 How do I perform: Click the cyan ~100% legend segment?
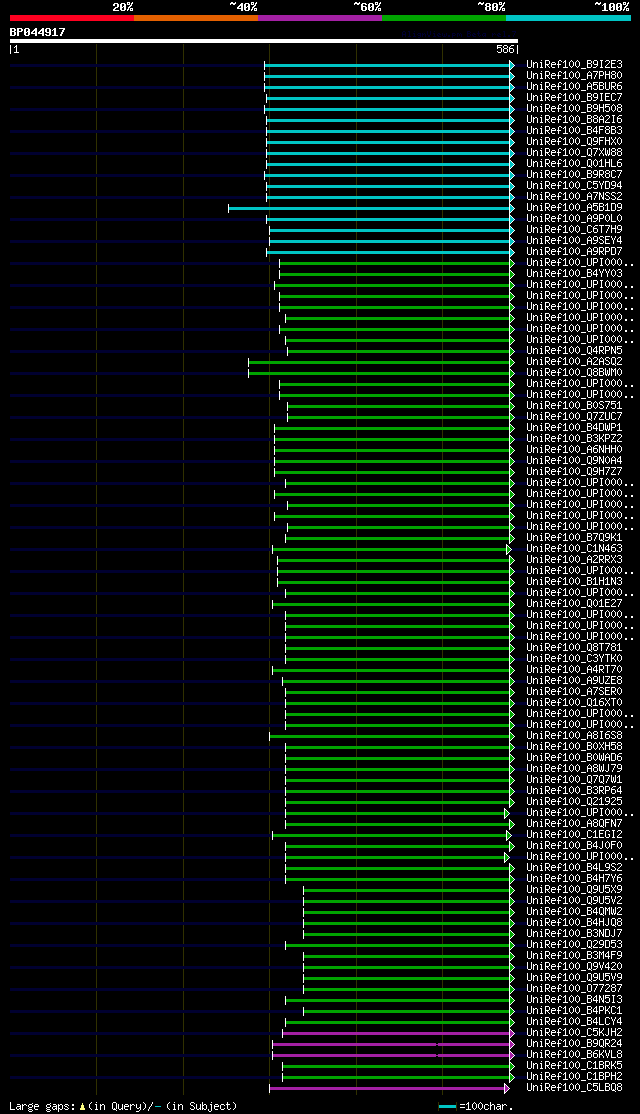click(x=568, y=18)
